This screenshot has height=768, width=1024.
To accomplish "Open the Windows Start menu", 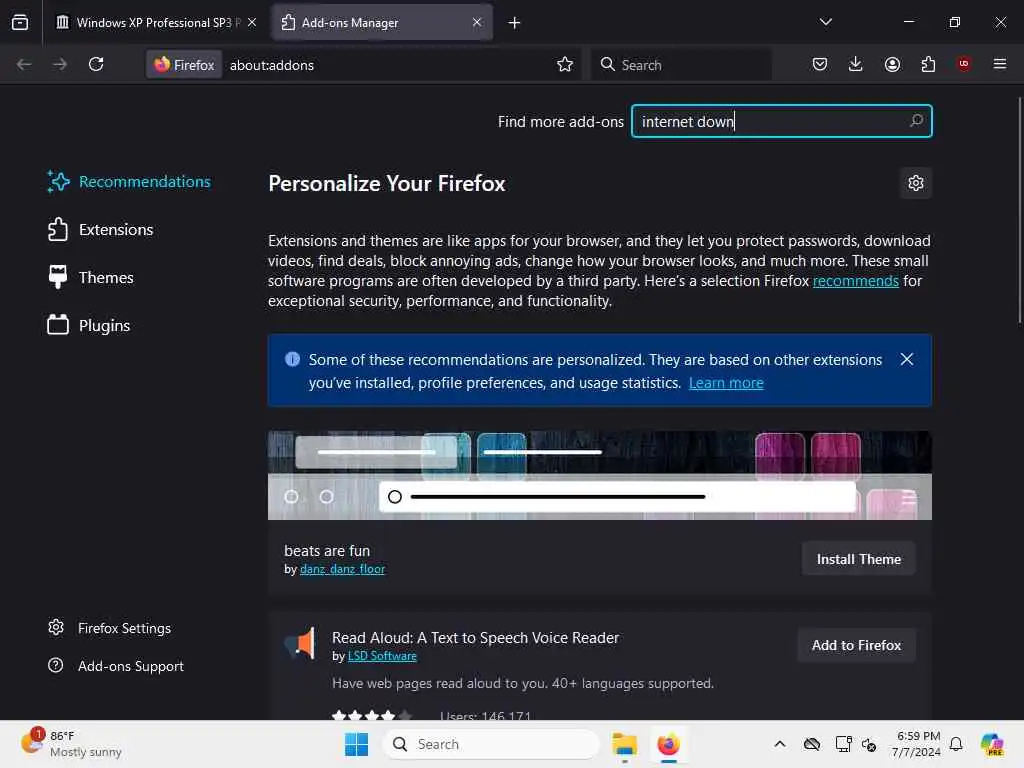I will tap(357, 744).
